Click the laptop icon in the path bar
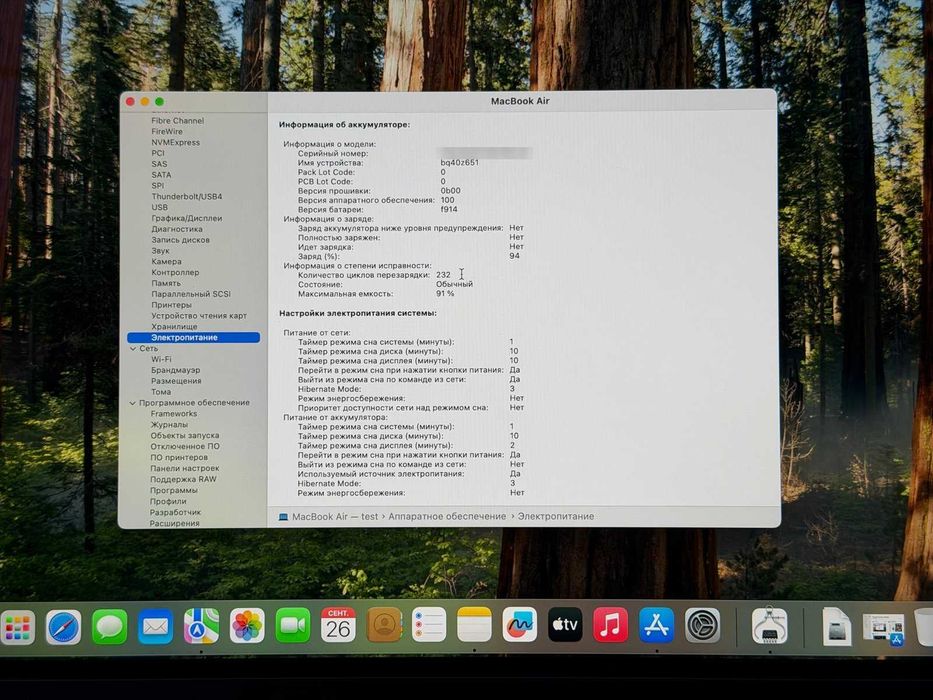The height and width of the screenshot is (700, 933). [283, 517]
